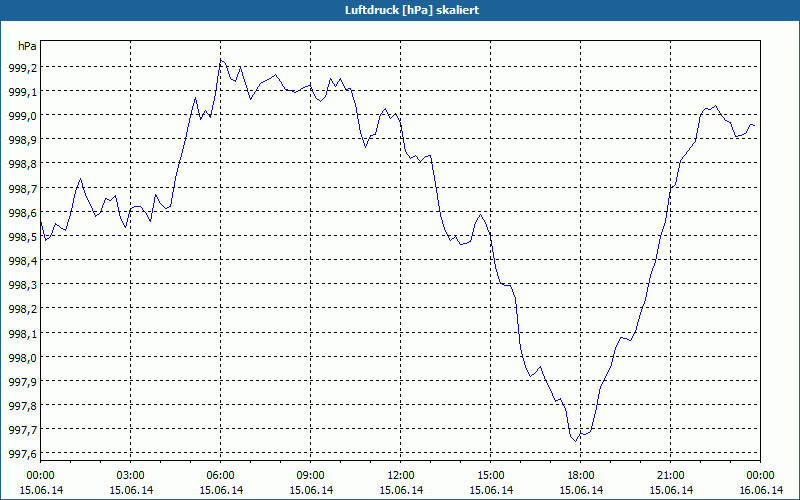Click the pressure curve's peak at 06:00
Image resolution: width=800 pixels, height=500 pixels.
[x=220, y=60]
